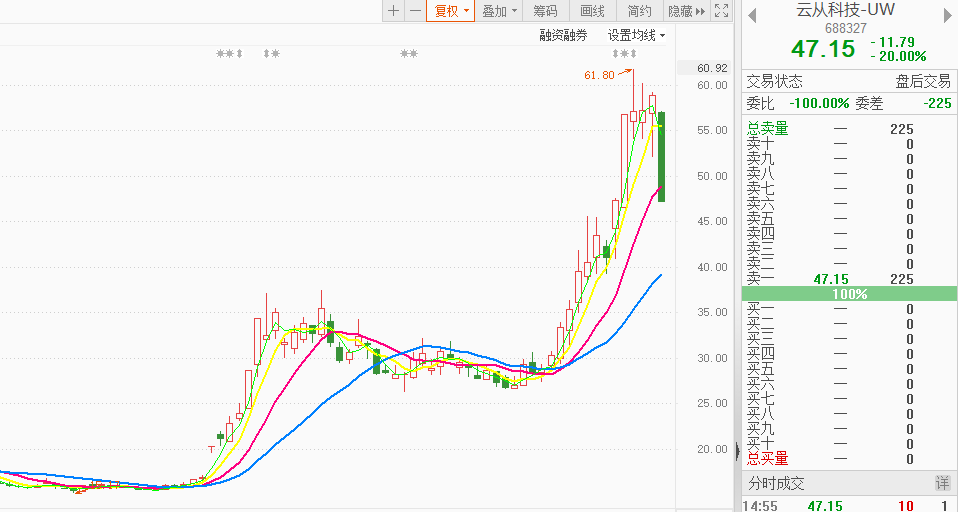
Task: Collapse side panel via divider arrow
Action: click(738, 452)
